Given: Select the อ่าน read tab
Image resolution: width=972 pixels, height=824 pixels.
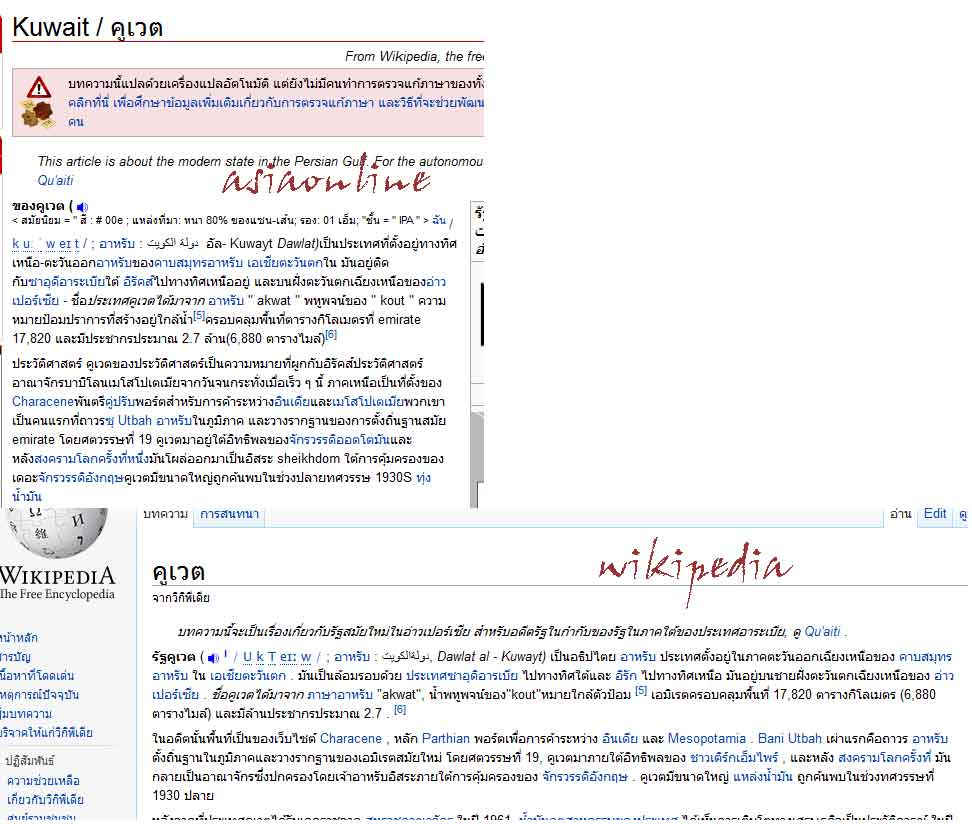Looking at the screenshot, I should (x=900, y=514).
